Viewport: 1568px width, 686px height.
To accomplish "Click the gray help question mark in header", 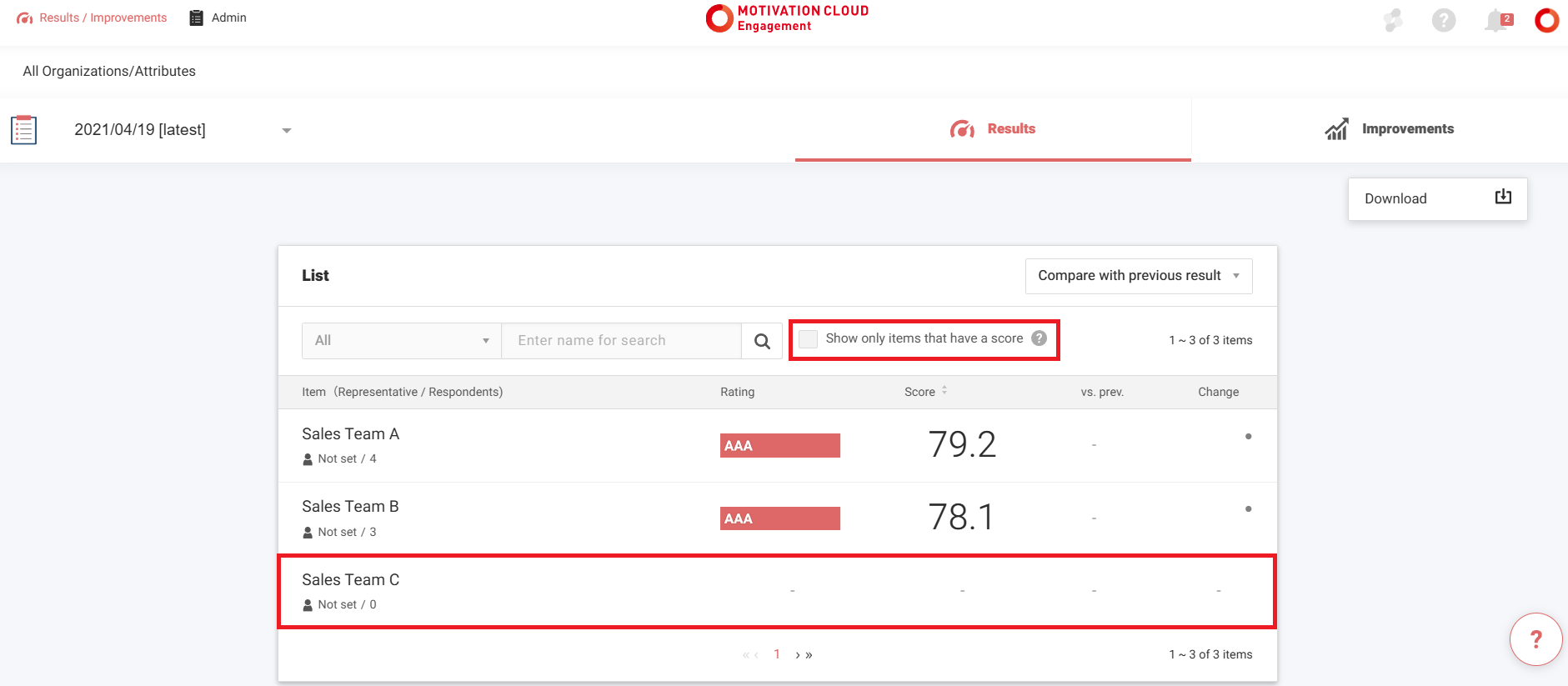I will point(1444,20).
